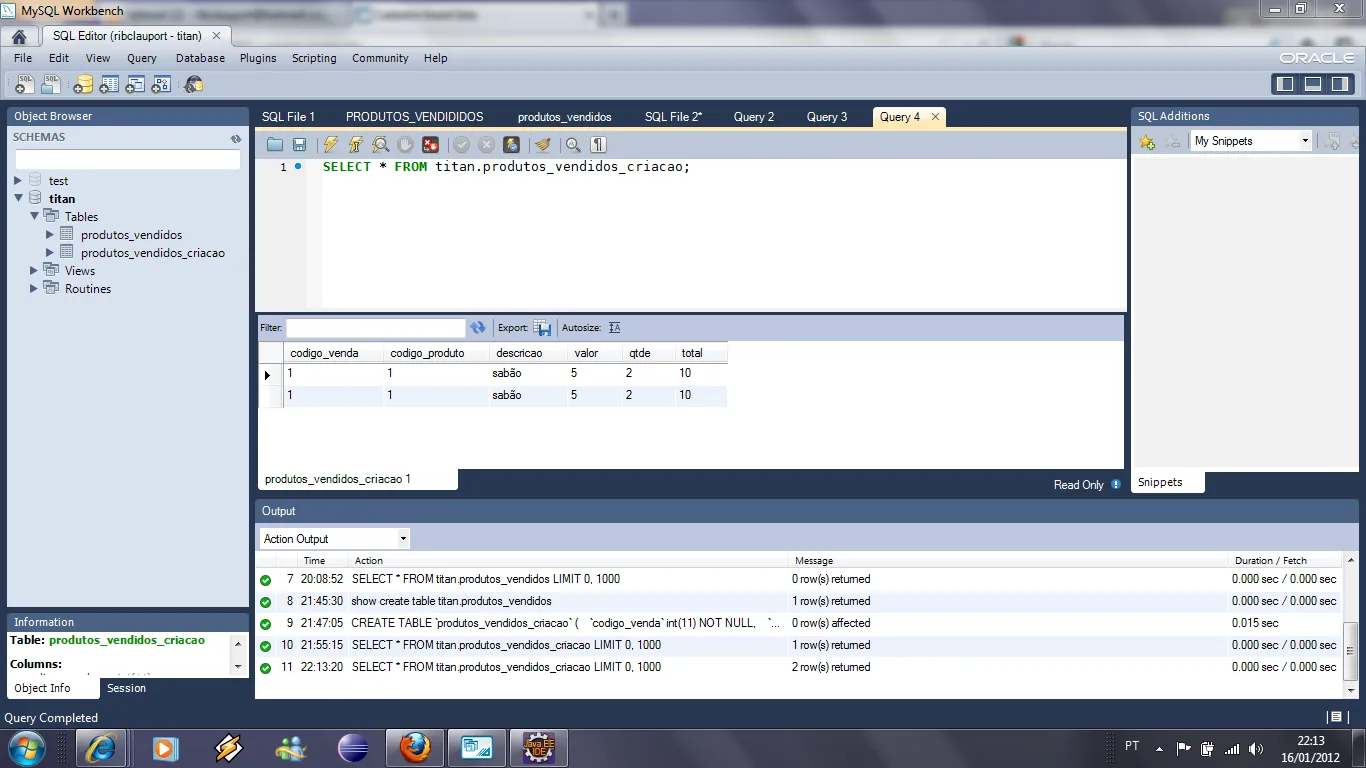This screenshot has width=1366, height=768.
Task: Collapse the Tables folder
Action: [34, 216]
